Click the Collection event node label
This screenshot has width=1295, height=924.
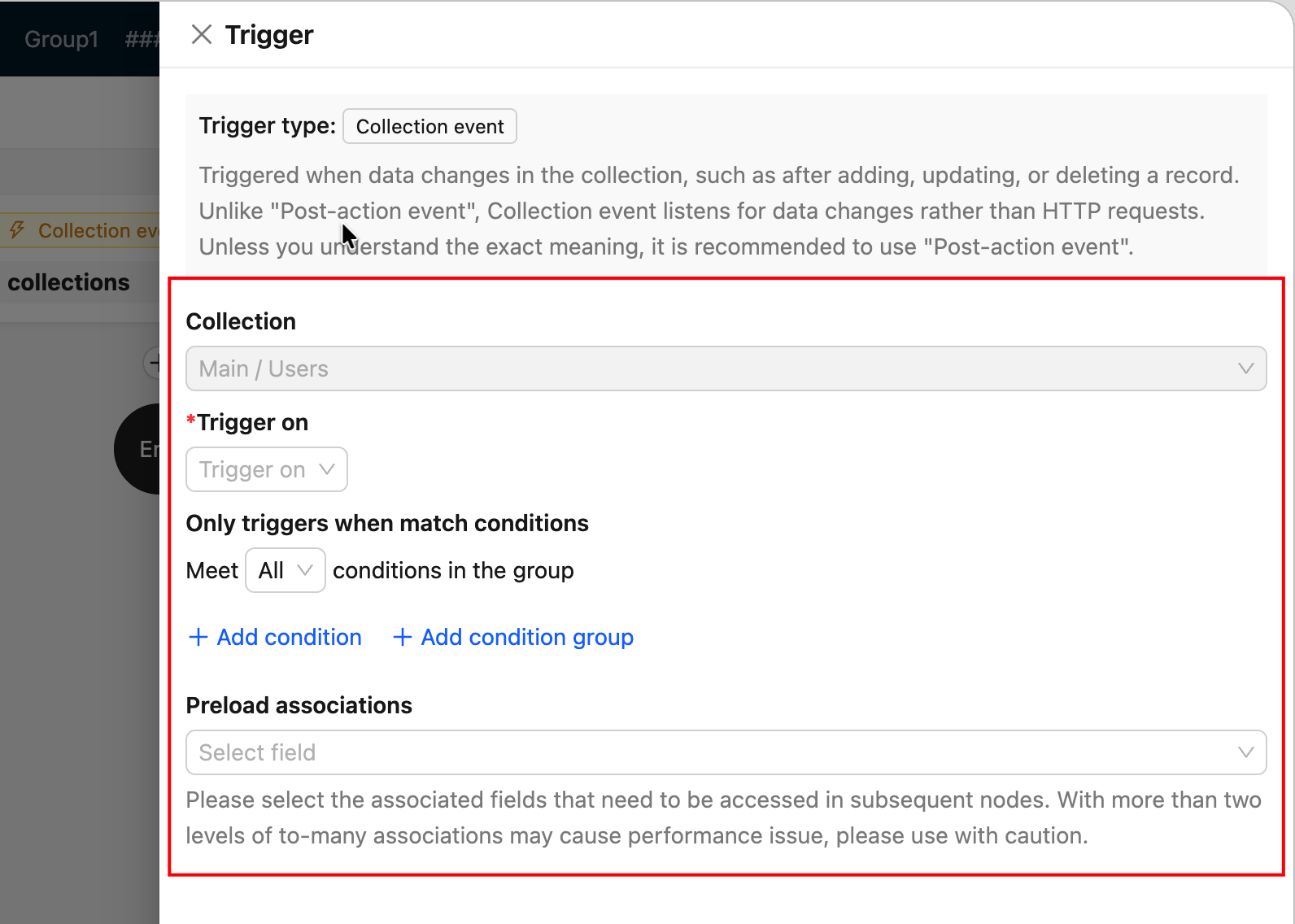[98, 230]
